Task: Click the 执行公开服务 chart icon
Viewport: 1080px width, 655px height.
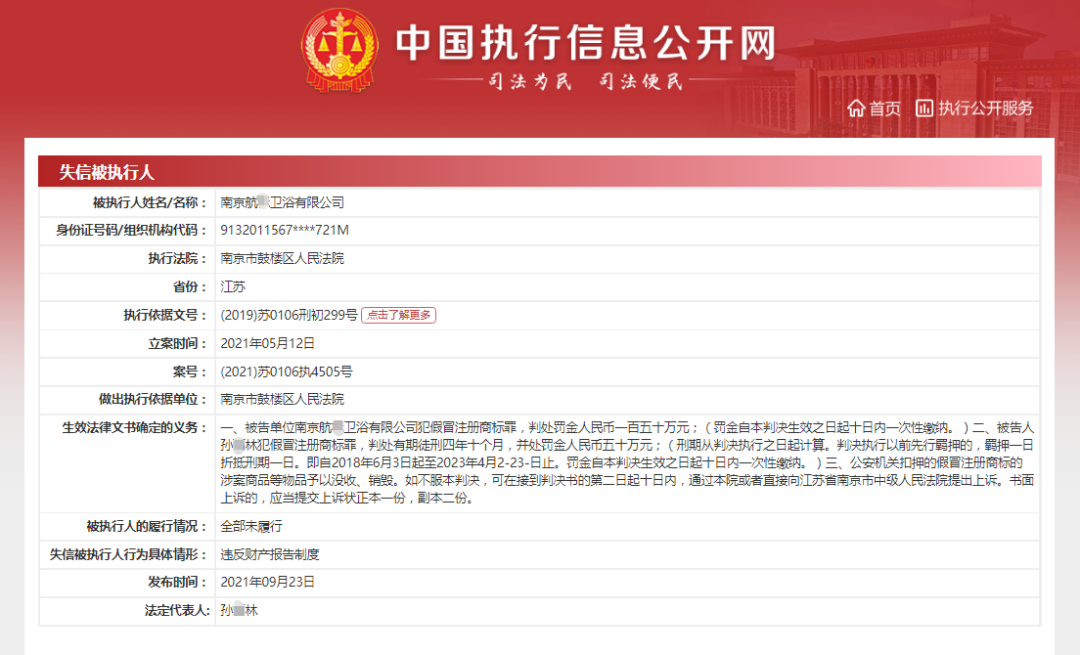Action: [x=924, y=108]
